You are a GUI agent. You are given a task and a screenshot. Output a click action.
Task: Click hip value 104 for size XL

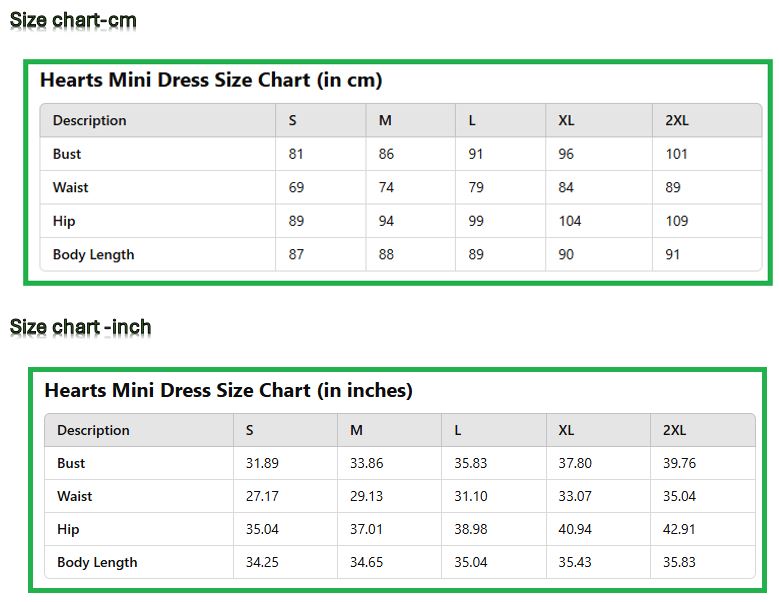pyautogui.click(x=570, y=221)
